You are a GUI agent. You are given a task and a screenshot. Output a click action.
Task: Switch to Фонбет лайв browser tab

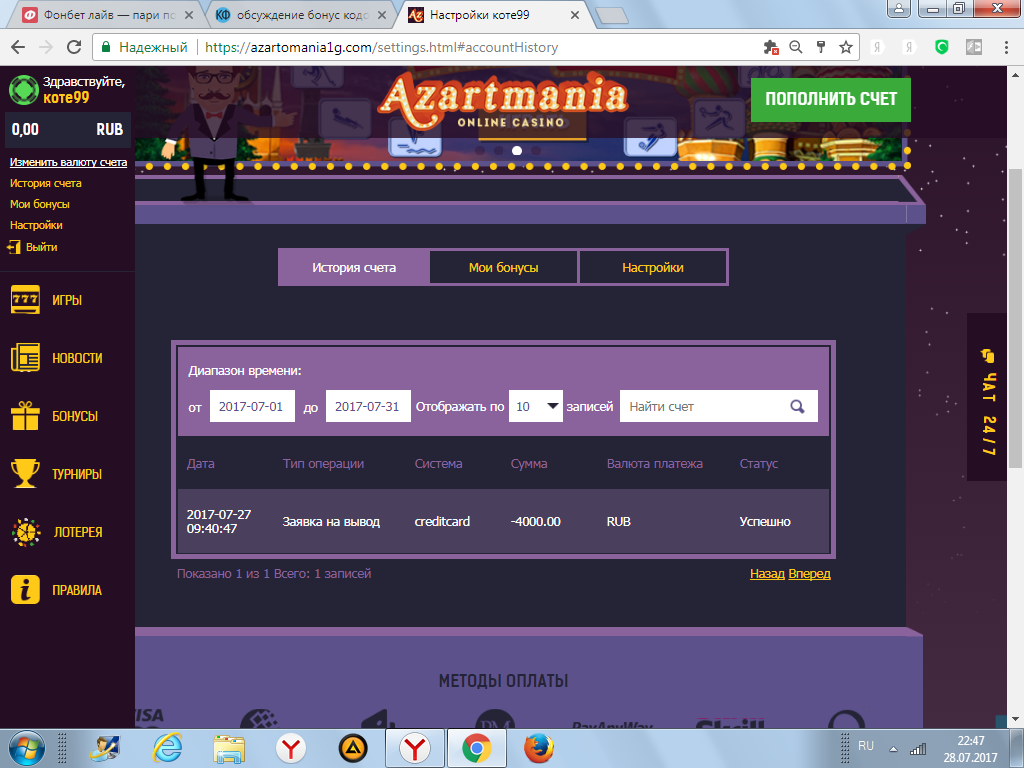click(x=108, y=15)
